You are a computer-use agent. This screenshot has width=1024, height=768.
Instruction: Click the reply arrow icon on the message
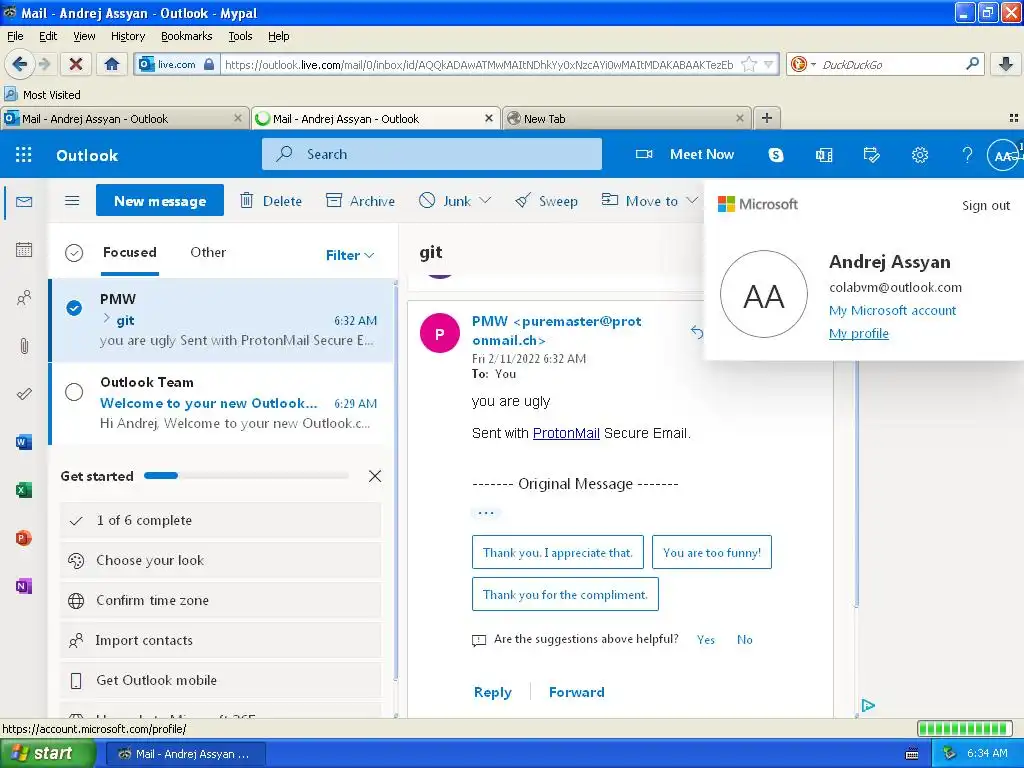click(x=697, y=332)
